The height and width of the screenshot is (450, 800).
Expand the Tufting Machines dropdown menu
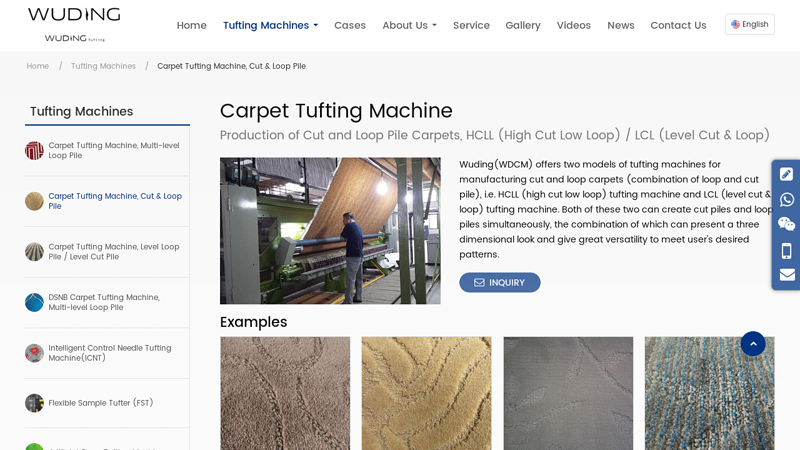pos(270,25)
